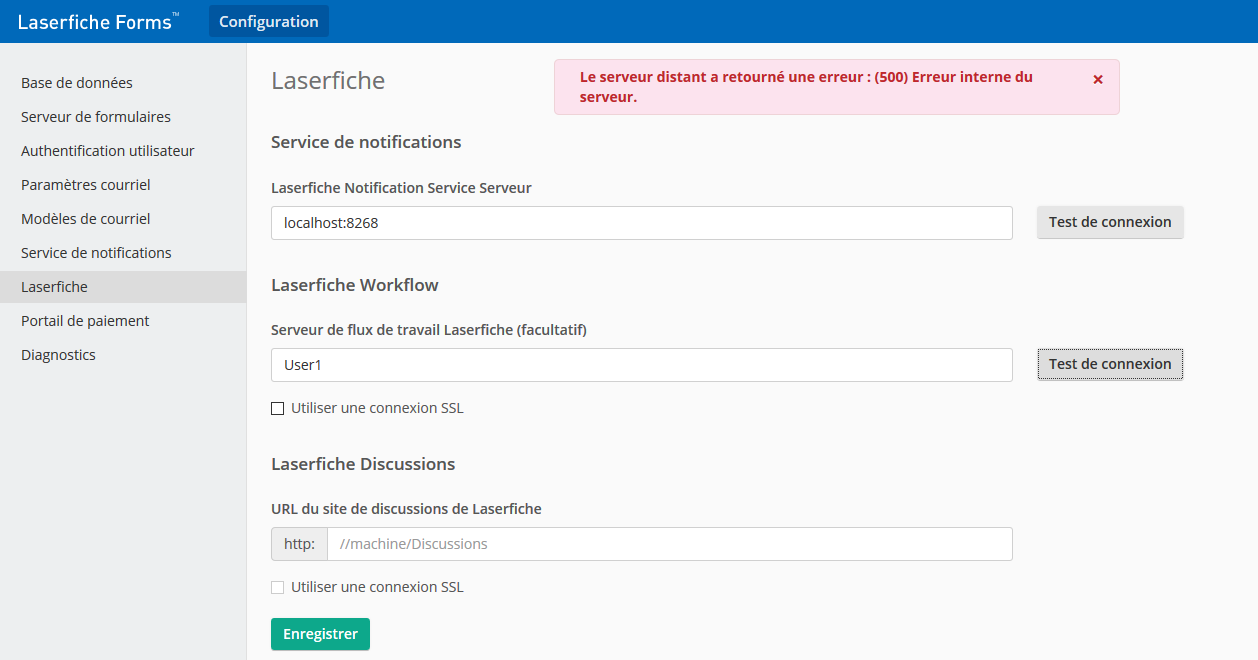Test connexion for Laserfiche Workflow server
The height and width of the screenshot is (660, 1258).
1110,364
